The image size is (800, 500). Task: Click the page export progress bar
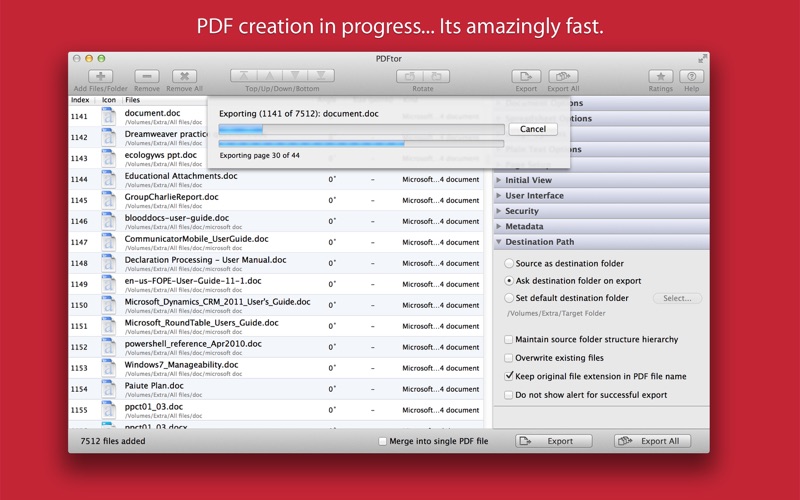[361, 144]
